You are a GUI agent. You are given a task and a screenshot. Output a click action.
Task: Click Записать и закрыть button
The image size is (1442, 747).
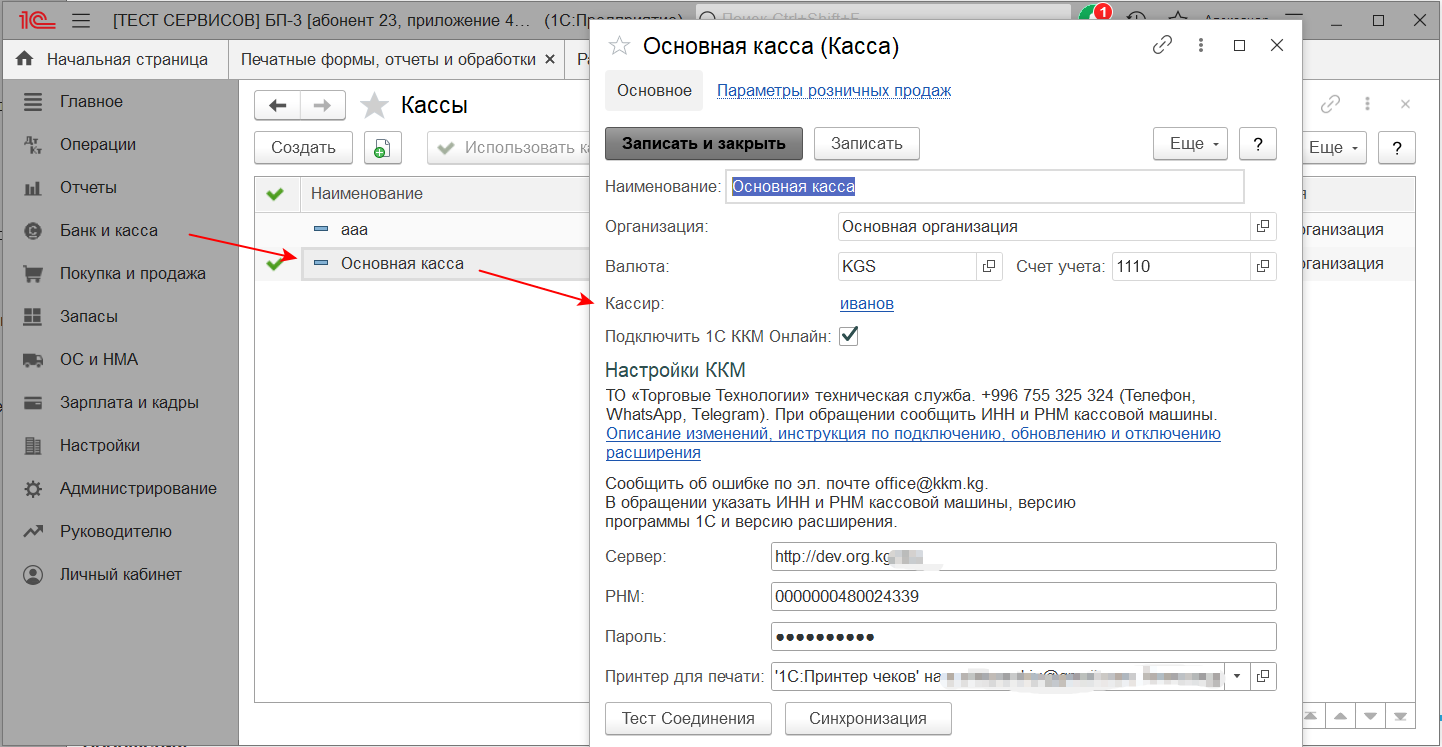tap(703, 144)
